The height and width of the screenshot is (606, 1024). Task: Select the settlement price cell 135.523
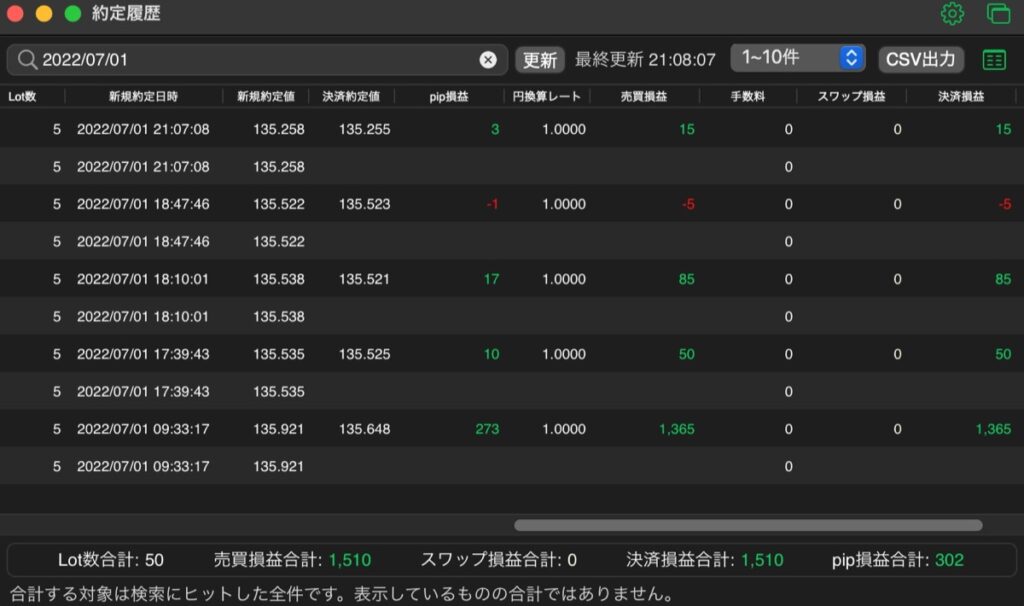[x=364, y=204]
